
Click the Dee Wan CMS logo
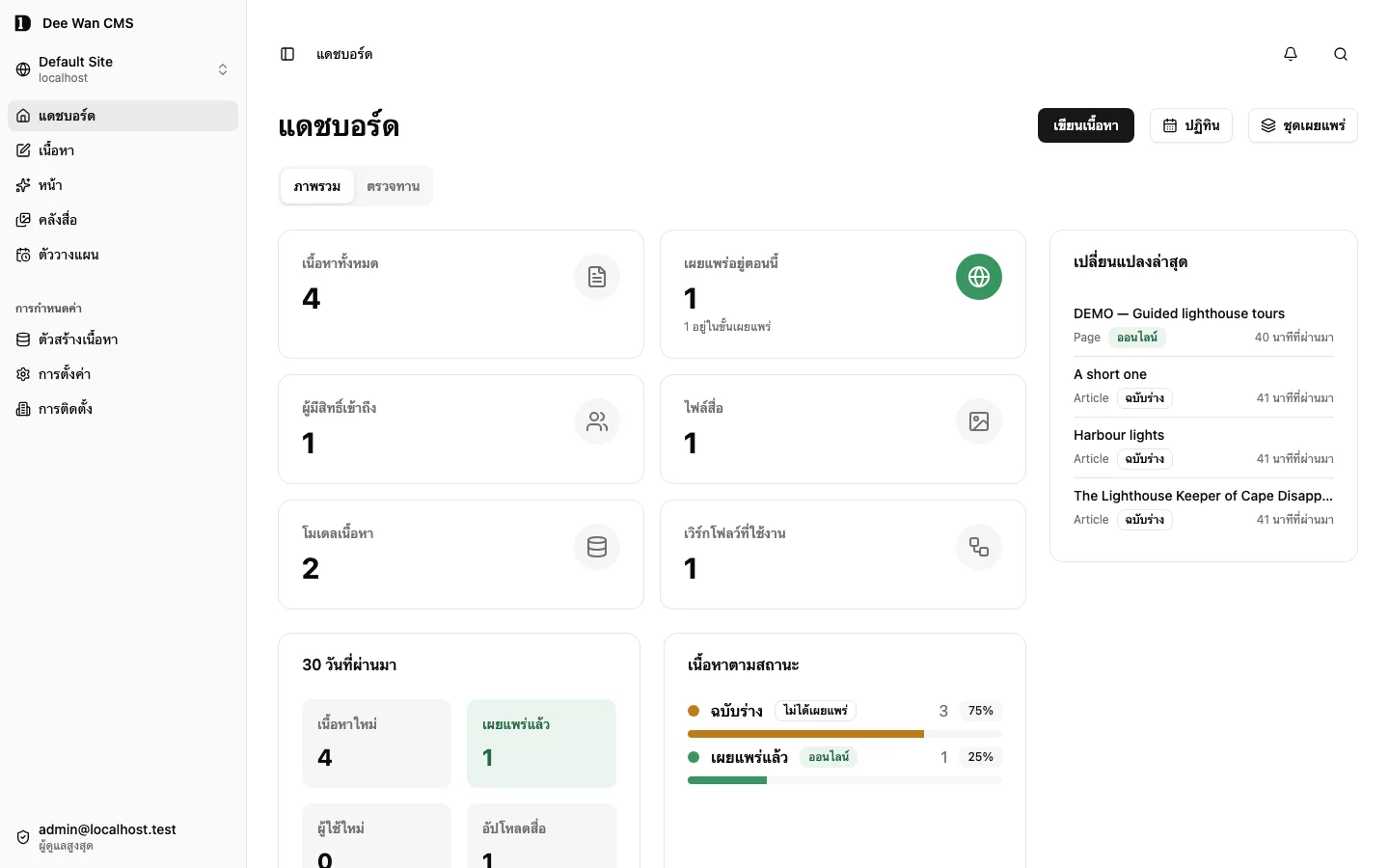pos(23,23)
